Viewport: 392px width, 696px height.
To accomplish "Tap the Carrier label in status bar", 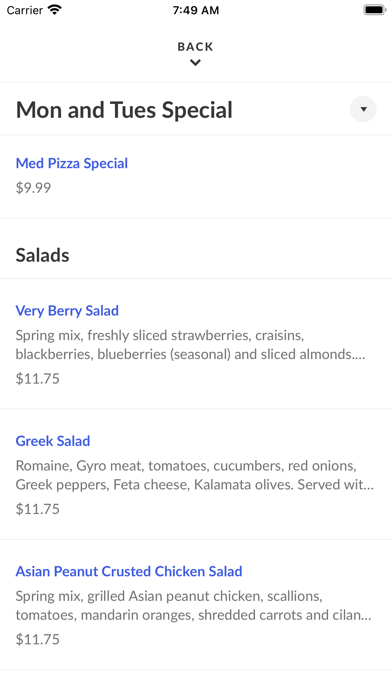I will click(24, 10).
